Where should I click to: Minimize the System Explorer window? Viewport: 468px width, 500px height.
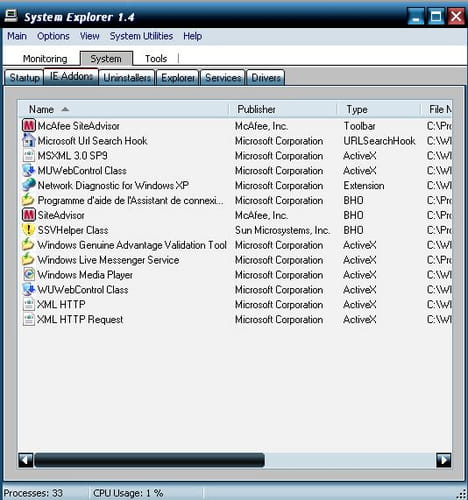click(416, 16)
